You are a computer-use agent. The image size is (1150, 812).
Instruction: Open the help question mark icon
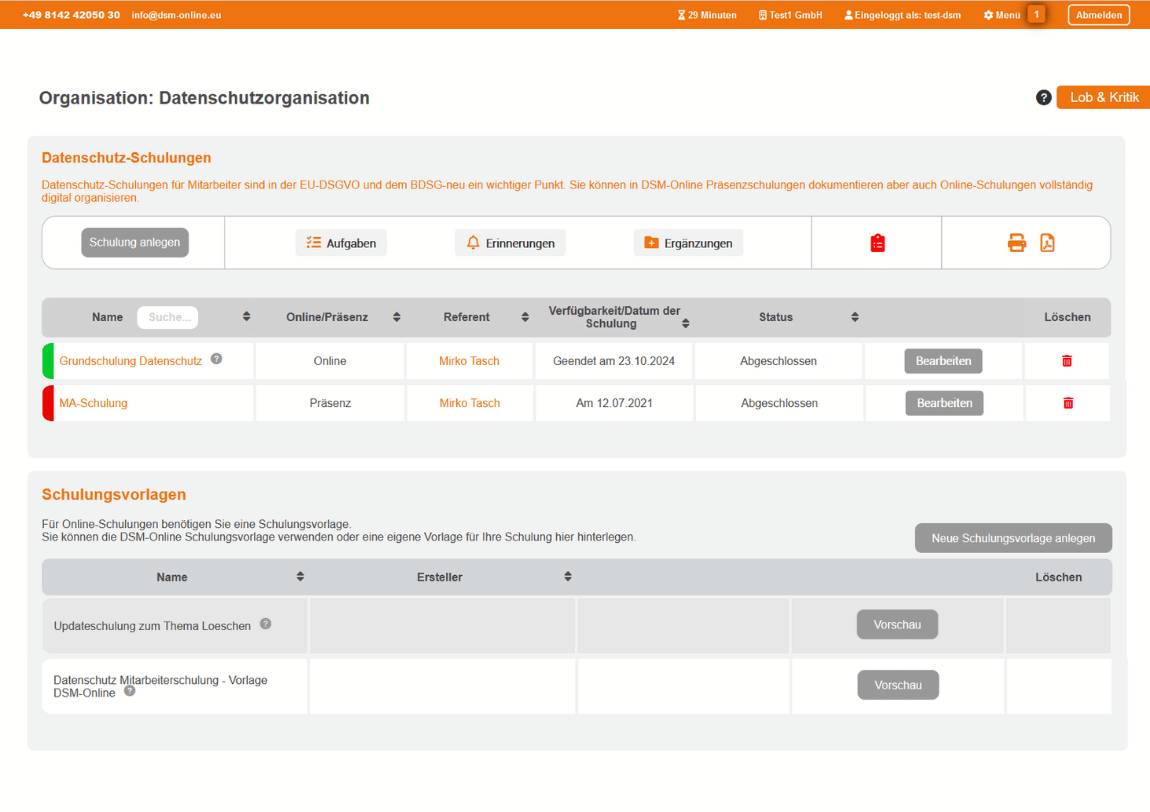pyautogui.click(x=1043, y=98)
